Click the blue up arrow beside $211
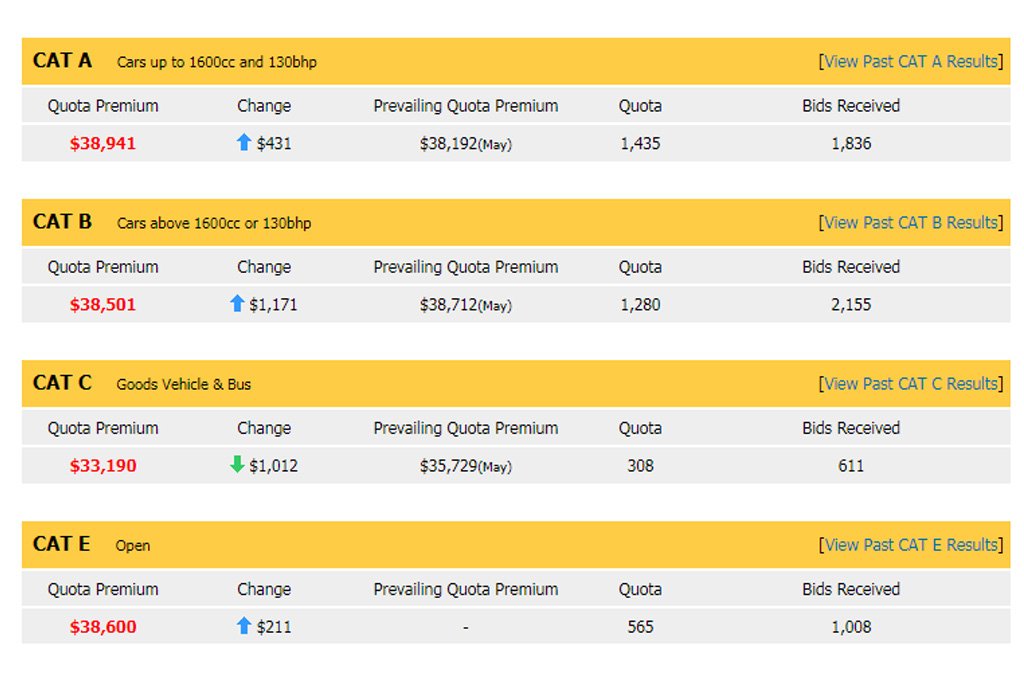Screen dimensions: 1024x683 tap(244, 626)
